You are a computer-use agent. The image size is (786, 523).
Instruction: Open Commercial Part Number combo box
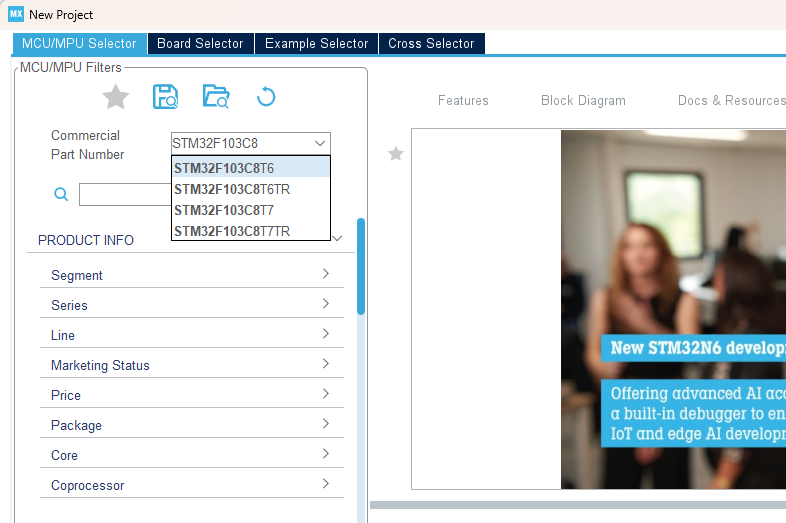(x=251, y=143)
